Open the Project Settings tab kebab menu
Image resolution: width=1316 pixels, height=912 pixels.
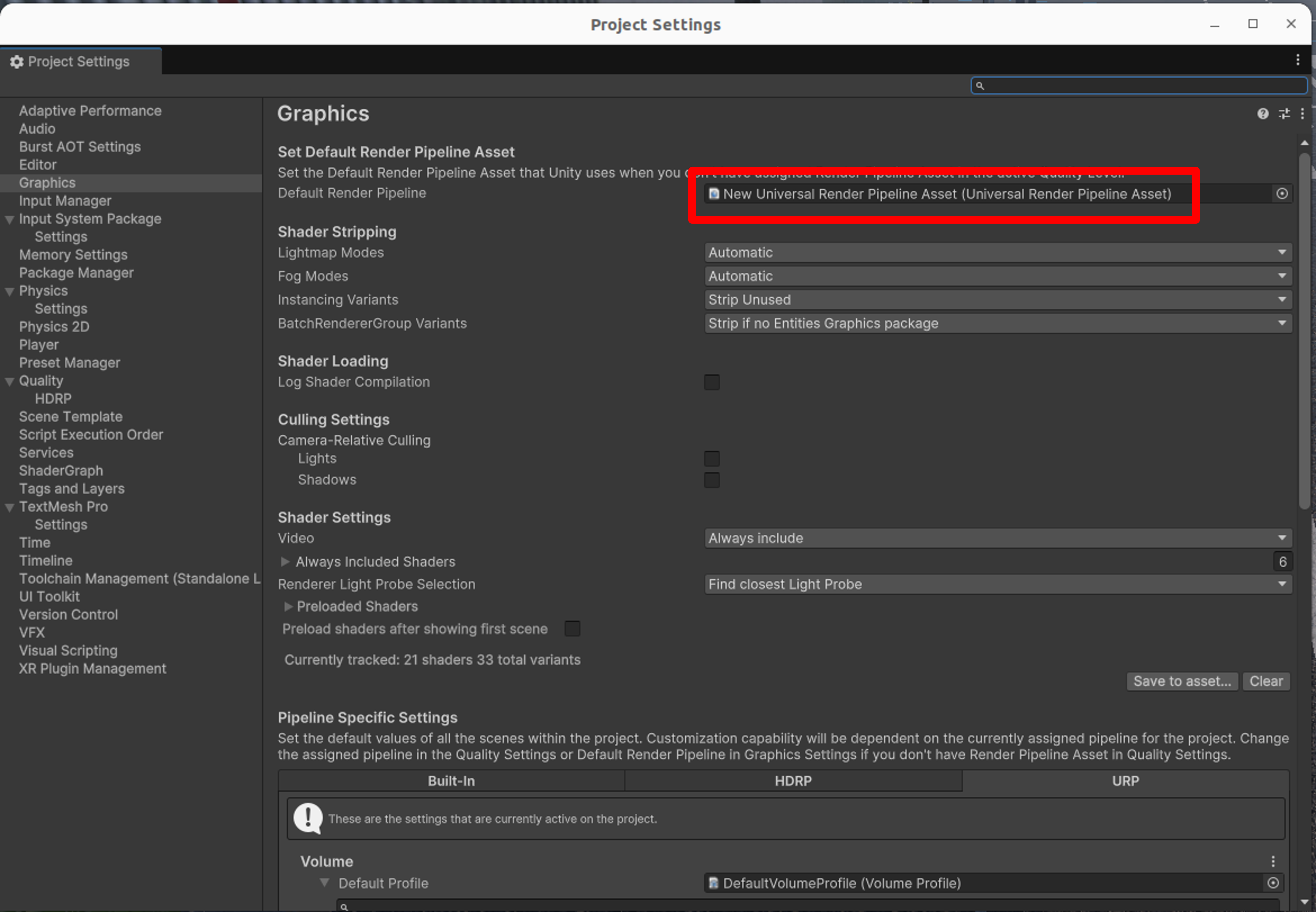[1298, 60]
